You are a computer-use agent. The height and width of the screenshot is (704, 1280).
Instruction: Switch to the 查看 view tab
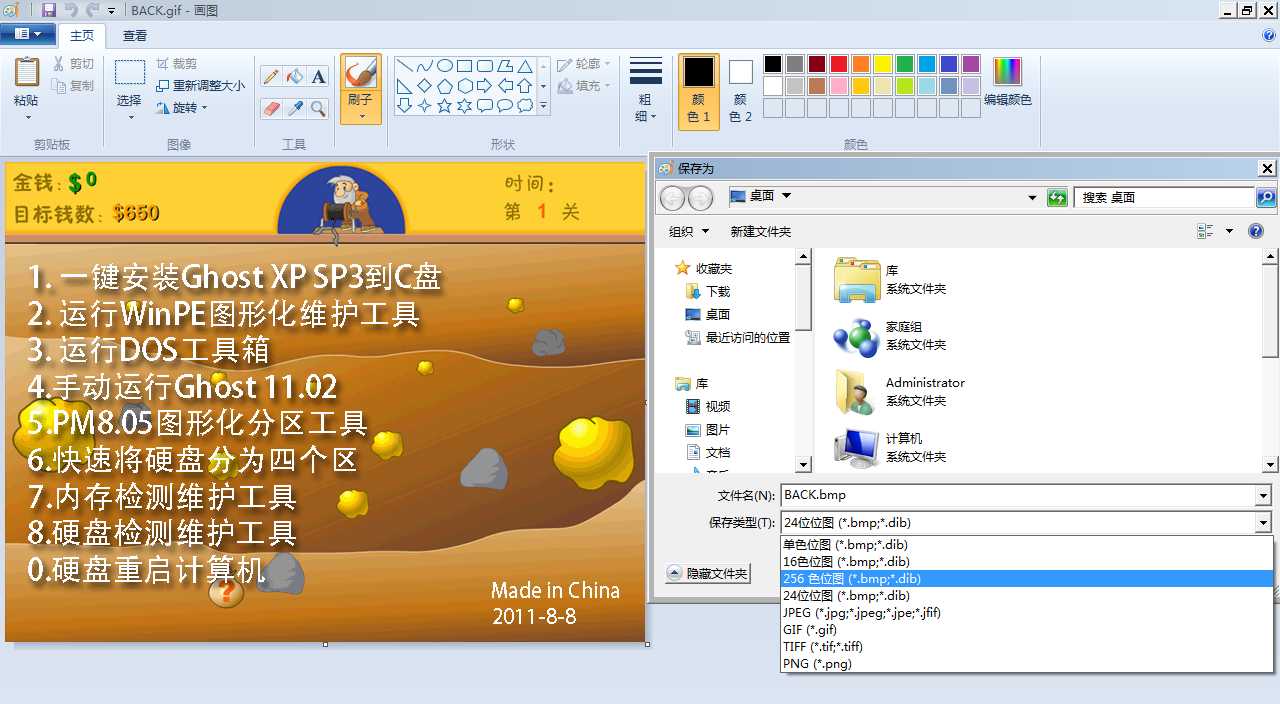point(137,34)
